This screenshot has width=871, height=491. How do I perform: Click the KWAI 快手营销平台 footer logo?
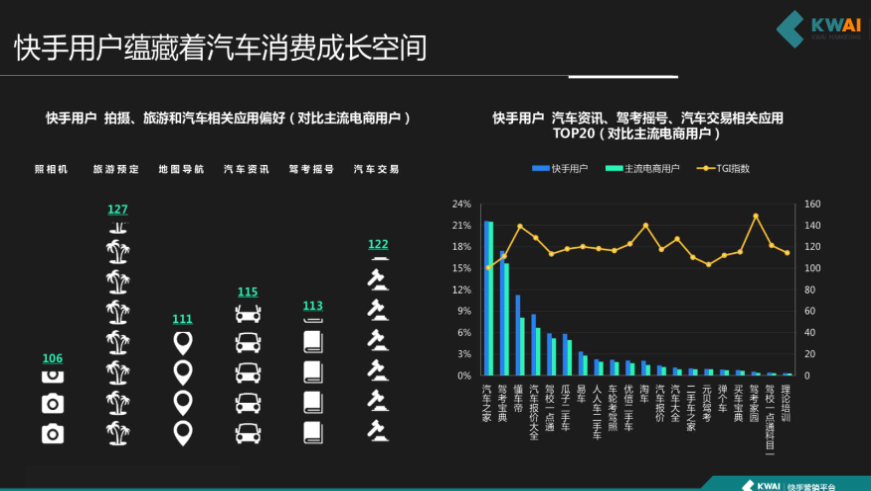(x=788, y=486)
